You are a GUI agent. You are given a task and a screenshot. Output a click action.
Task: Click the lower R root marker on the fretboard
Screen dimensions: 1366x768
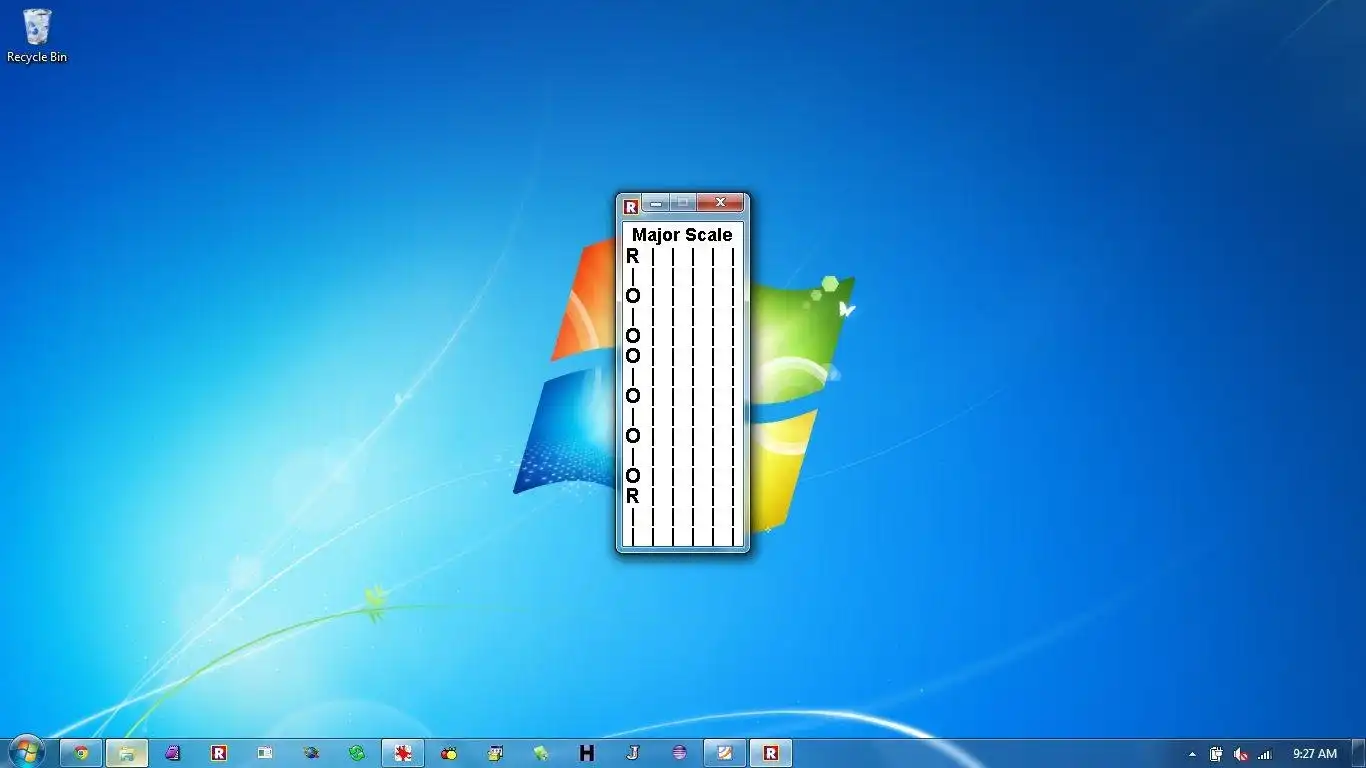pos(632,496)
